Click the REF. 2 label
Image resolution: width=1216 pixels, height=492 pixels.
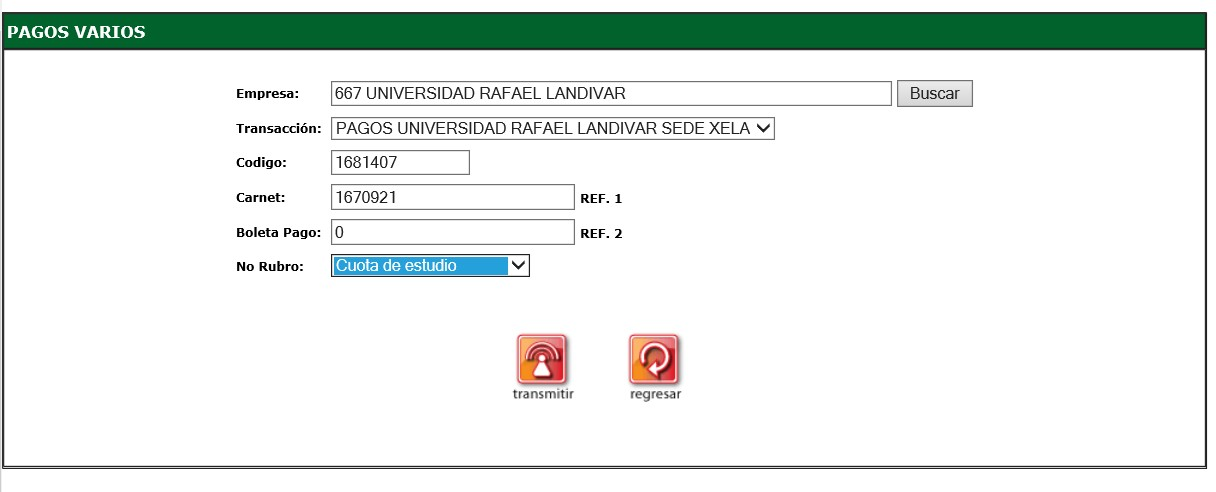(x=601, y=234)
